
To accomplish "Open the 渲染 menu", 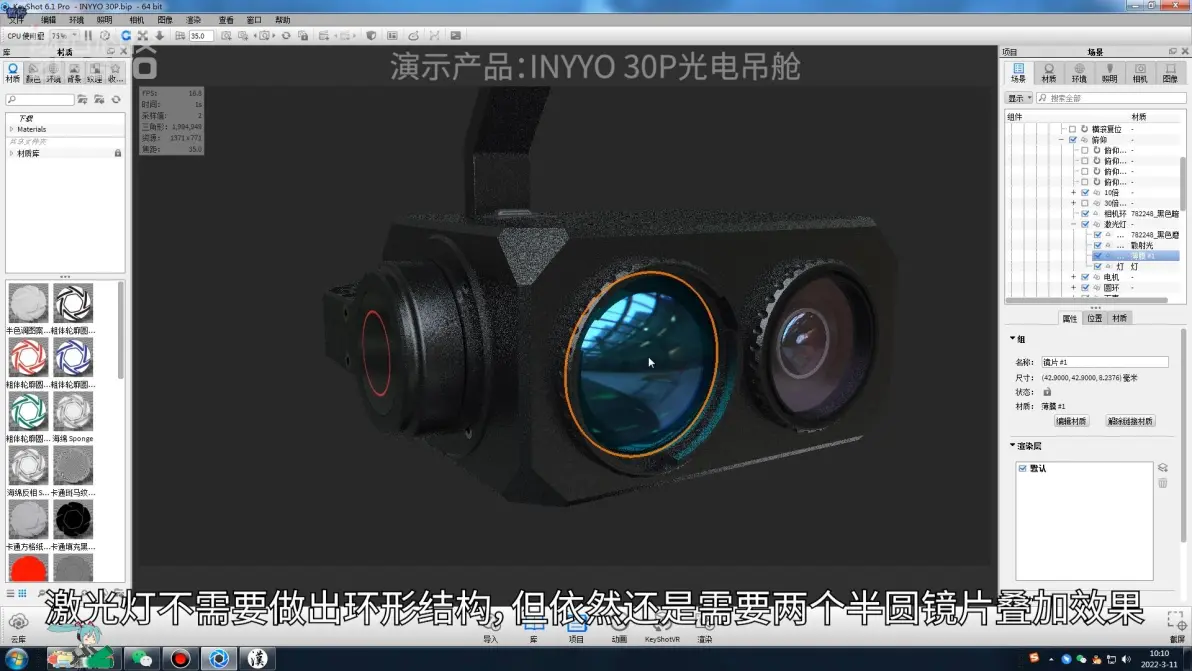I will point(194,20).
